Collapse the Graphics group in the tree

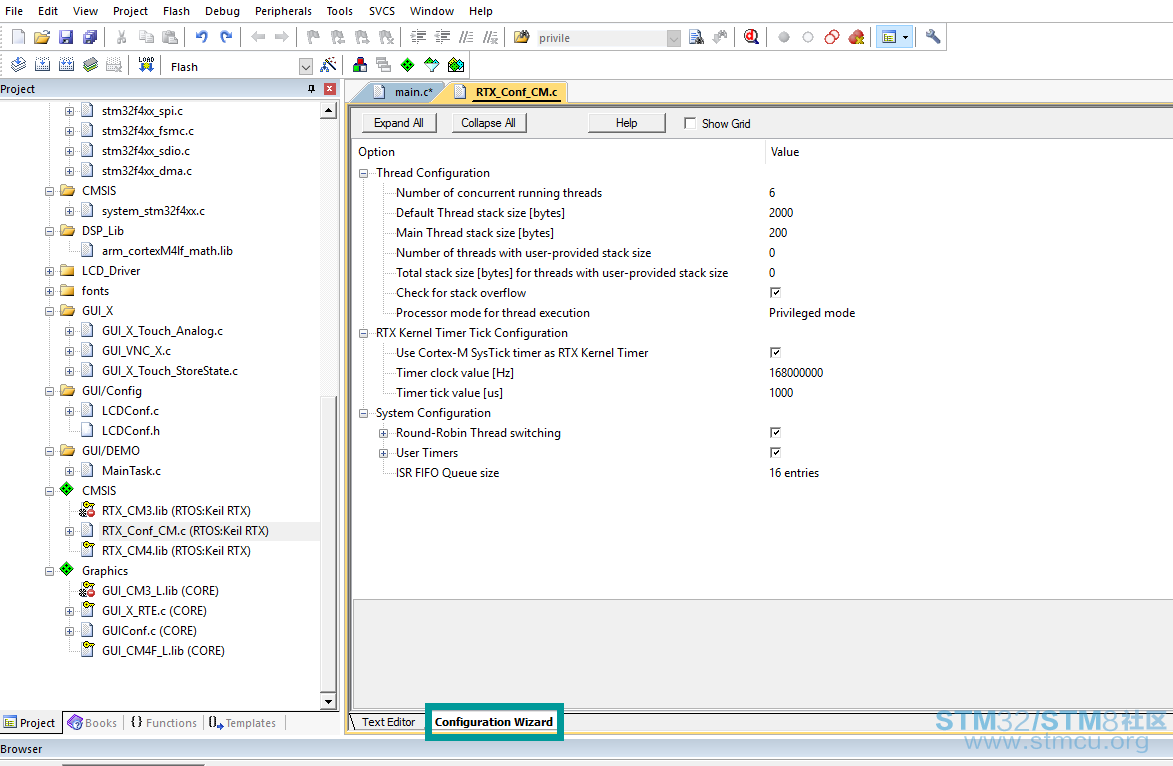pyautogui.click(x=49, y=572)
